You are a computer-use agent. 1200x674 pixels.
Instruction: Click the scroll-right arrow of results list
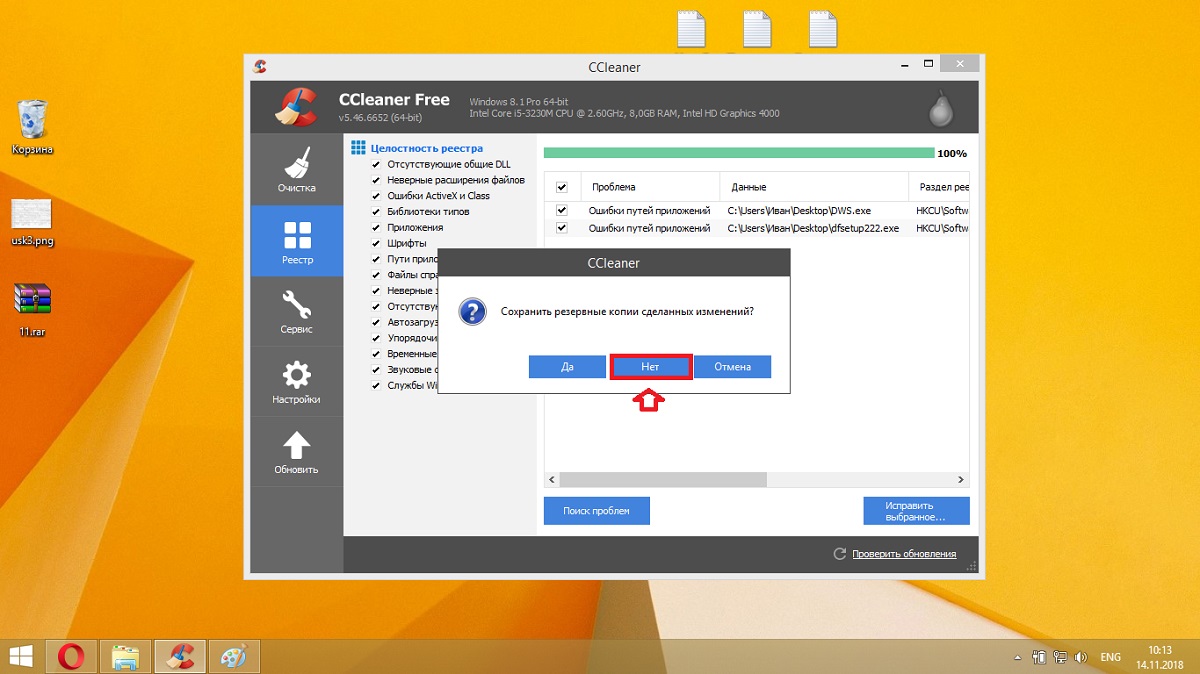pyautogui.click(x=961, y=480)
